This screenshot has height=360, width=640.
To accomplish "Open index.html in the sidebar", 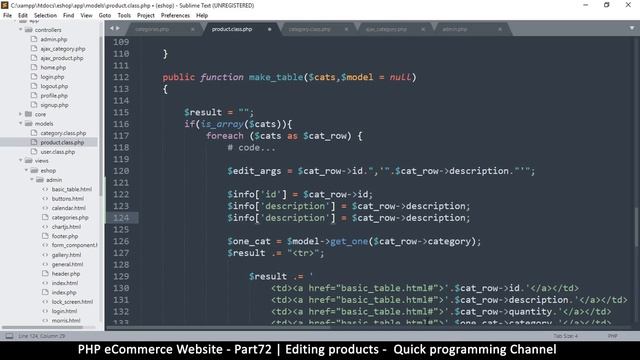I will click(65, 283).
